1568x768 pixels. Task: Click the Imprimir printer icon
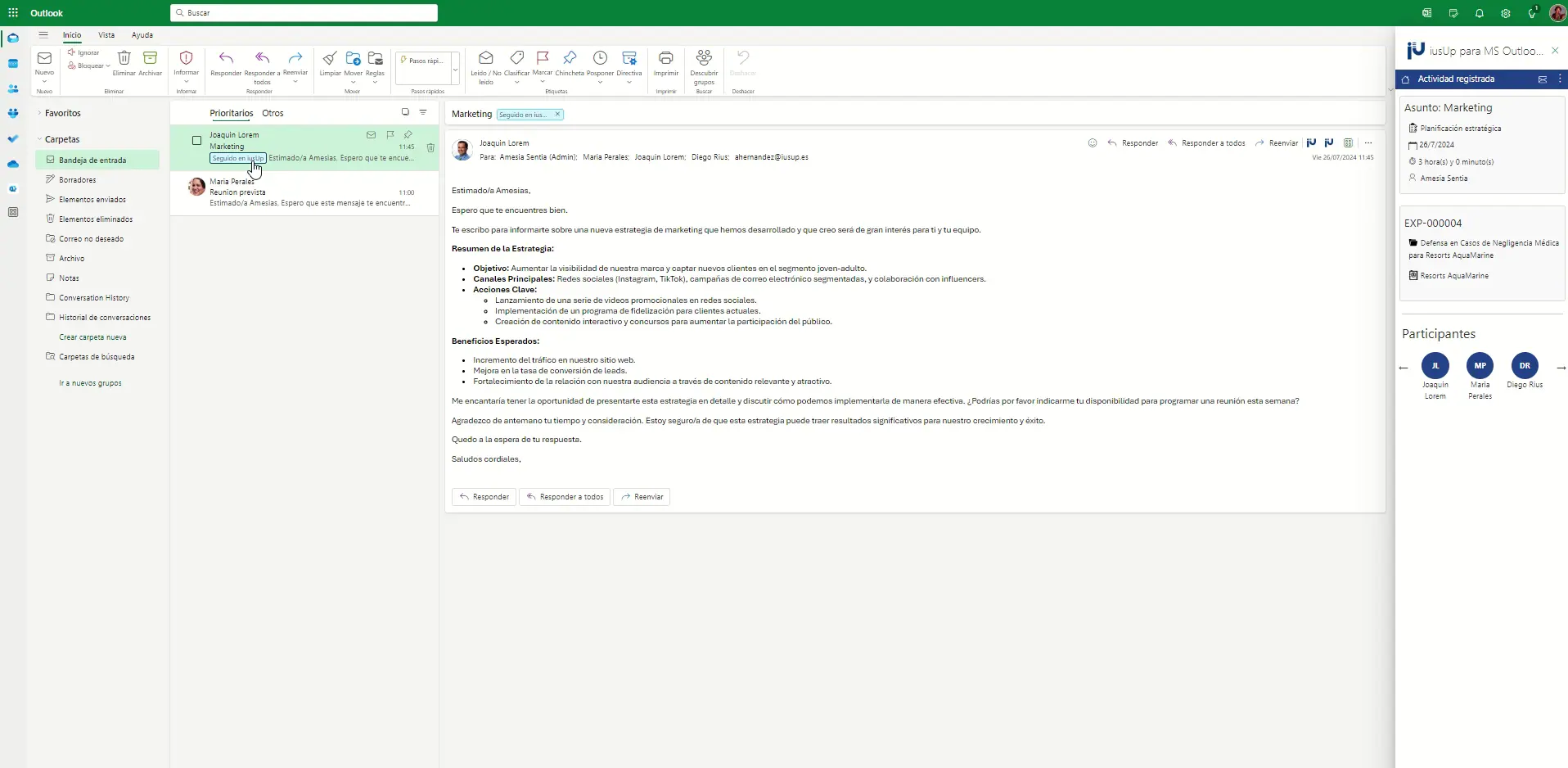(x=666, y=59)
